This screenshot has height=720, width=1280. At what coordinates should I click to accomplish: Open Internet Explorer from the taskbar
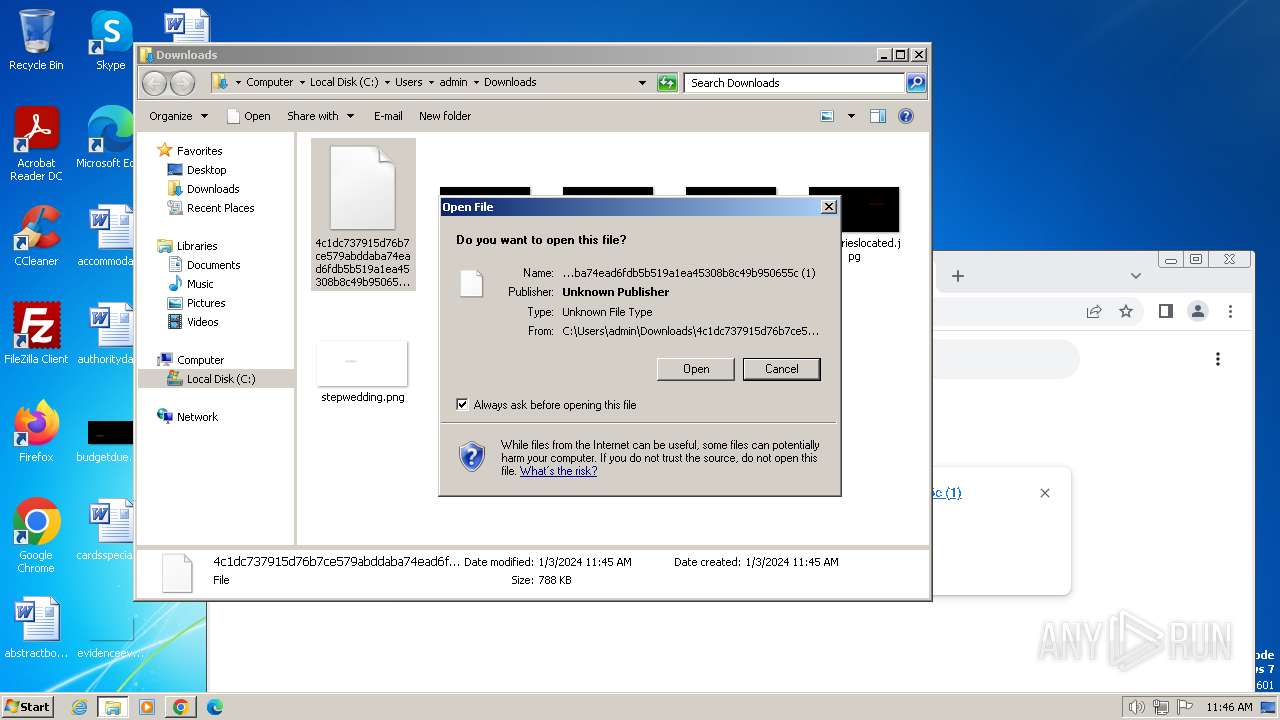coord(80,707)
